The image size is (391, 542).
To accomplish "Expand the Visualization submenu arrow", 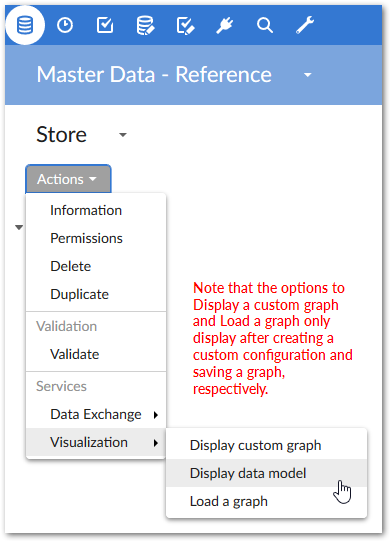I will 156,443.
